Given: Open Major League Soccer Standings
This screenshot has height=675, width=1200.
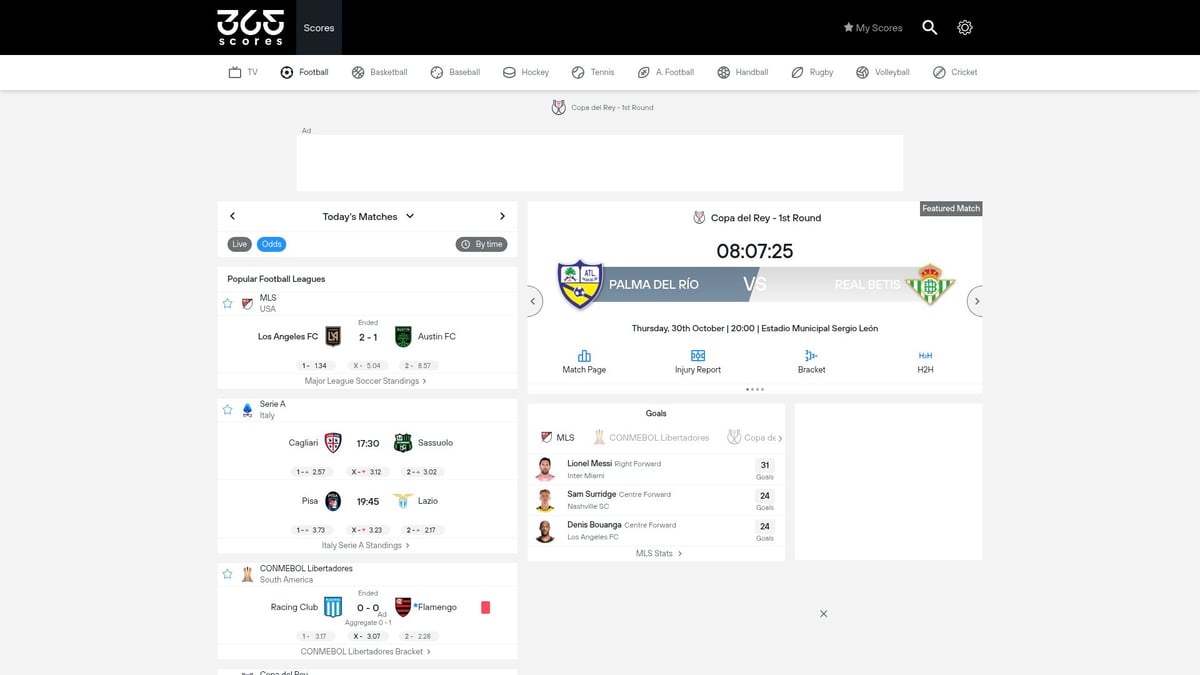Looking at the screenshot, I should (x=366, y=380).
